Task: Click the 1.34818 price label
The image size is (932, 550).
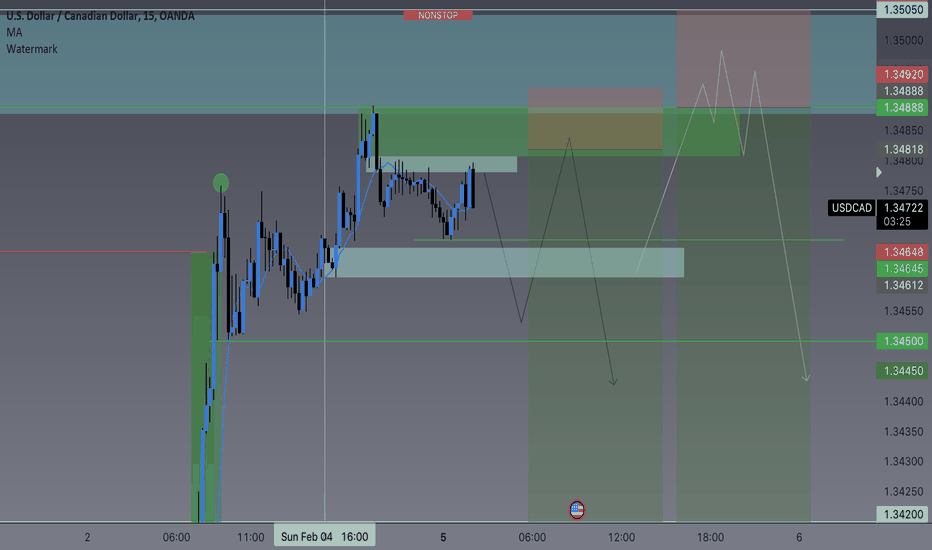Action: click(903, 149)
